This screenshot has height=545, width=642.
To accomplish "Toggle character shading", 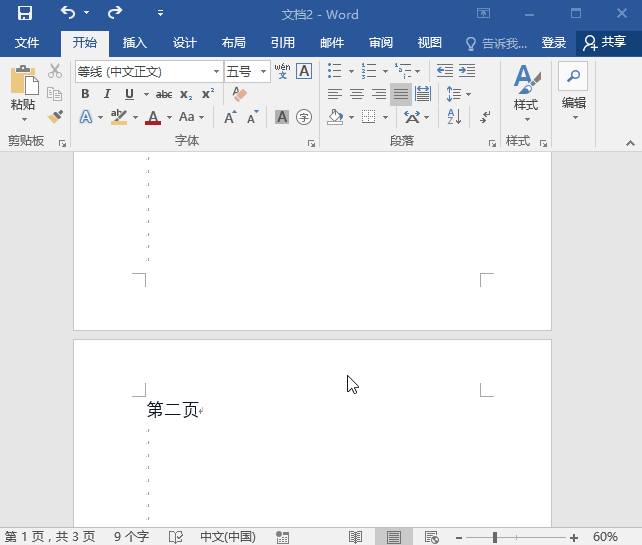I will click(282, 118).
